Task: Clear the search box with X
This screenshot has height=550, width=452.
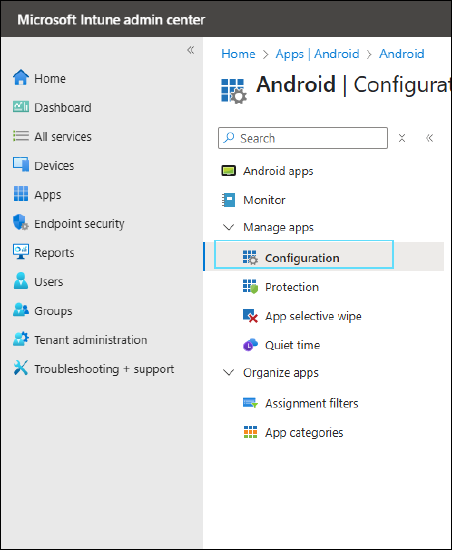Action: [x=402, y=138]
